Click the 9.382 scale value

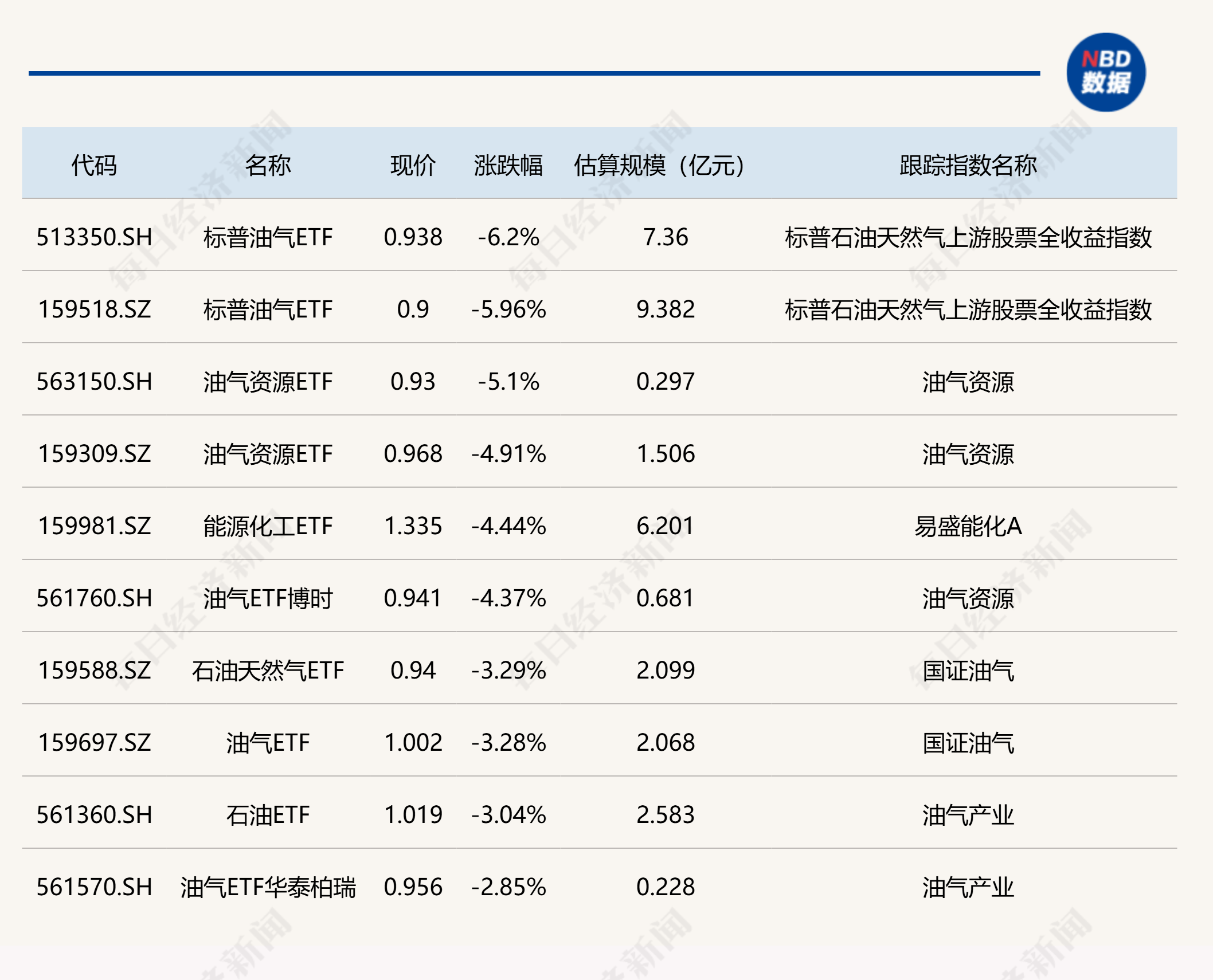pos(665,309)
